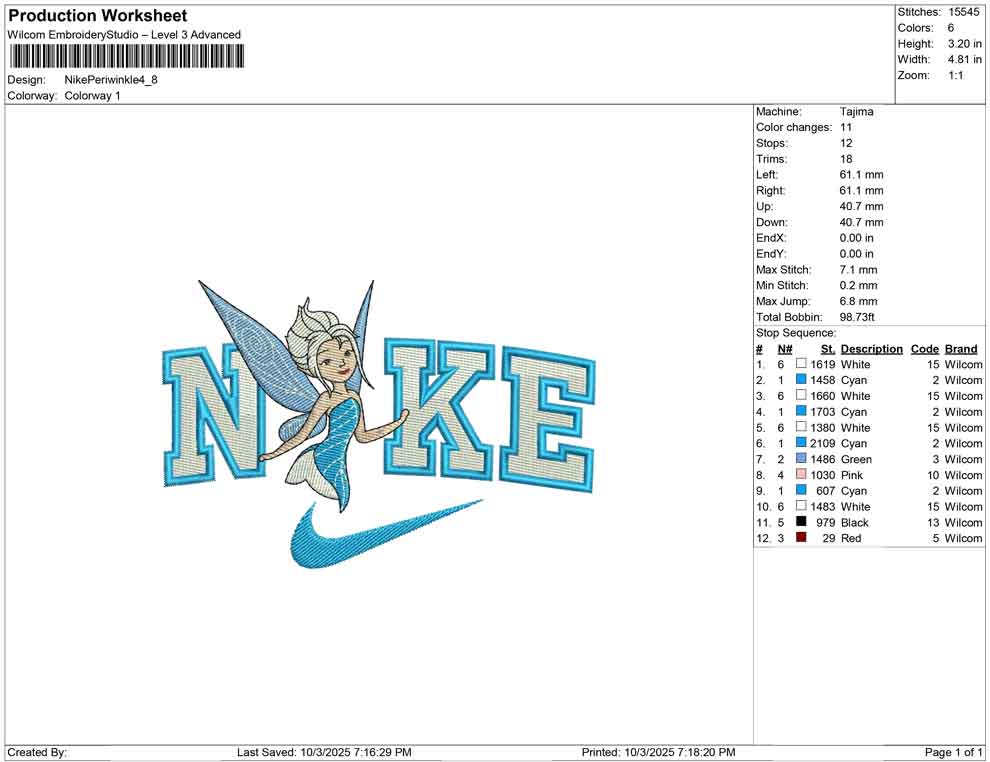The height and width of the screenshot is (762, 990).
Task: Click stitch count '607' in stop 9
Action: pyautogui.click(x=825, y=491)
